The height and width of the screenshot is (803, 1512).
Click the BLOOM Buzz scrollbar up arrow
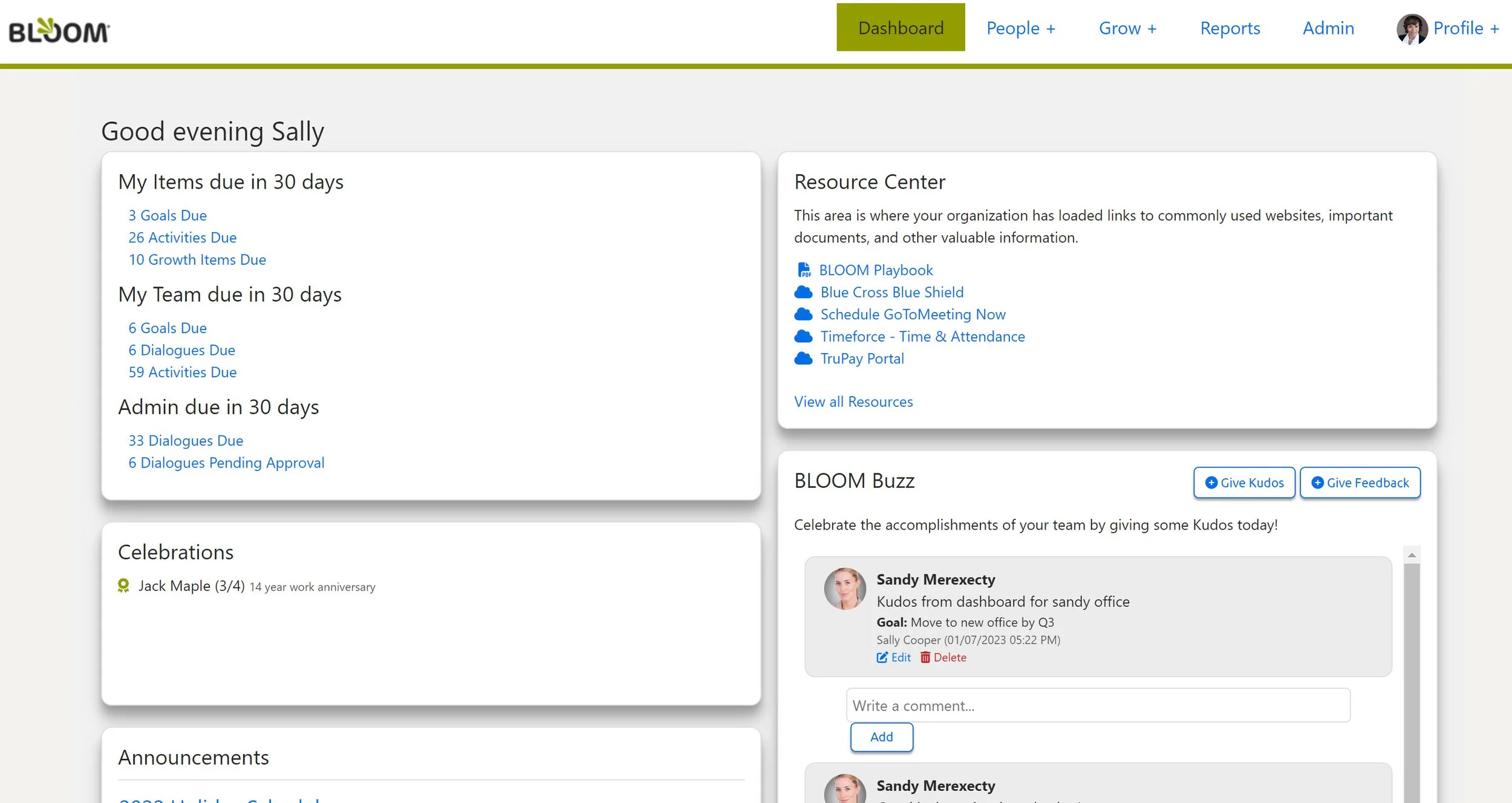tap(1412, 554)
